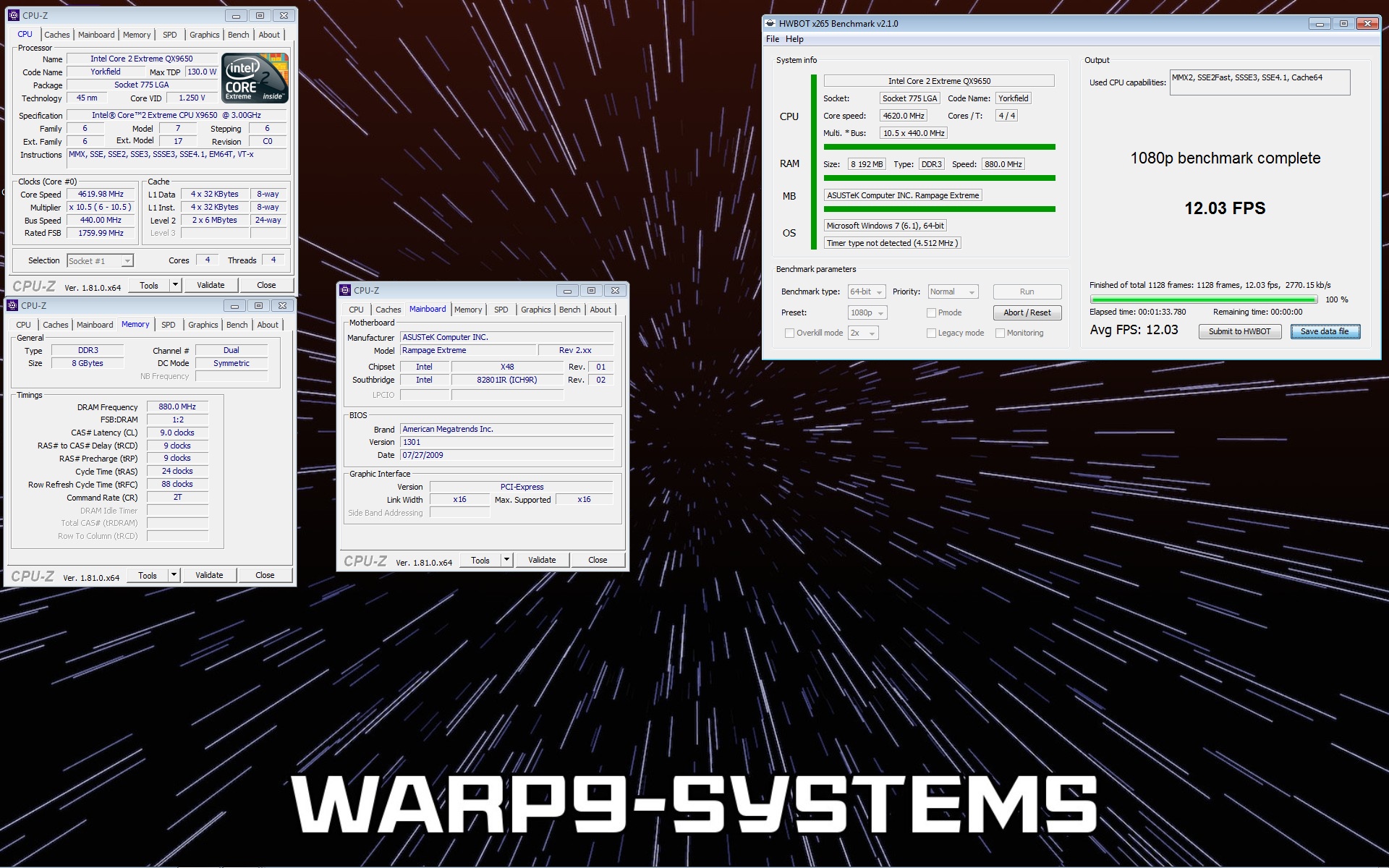Click the green CPU info status bar

939,147
